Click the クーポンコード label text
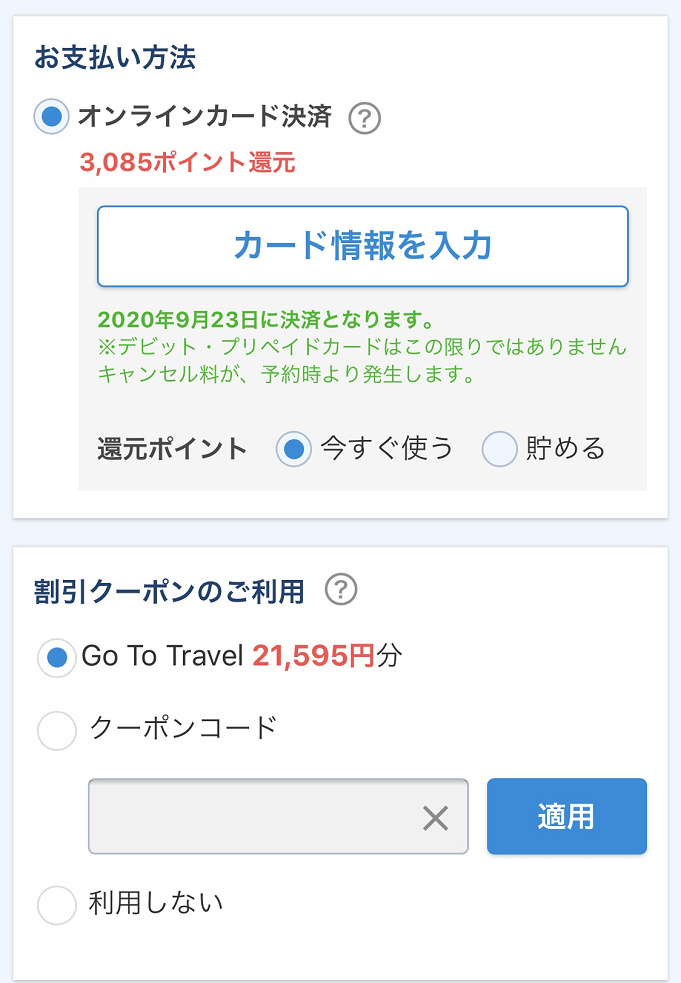 pos(183,728)
